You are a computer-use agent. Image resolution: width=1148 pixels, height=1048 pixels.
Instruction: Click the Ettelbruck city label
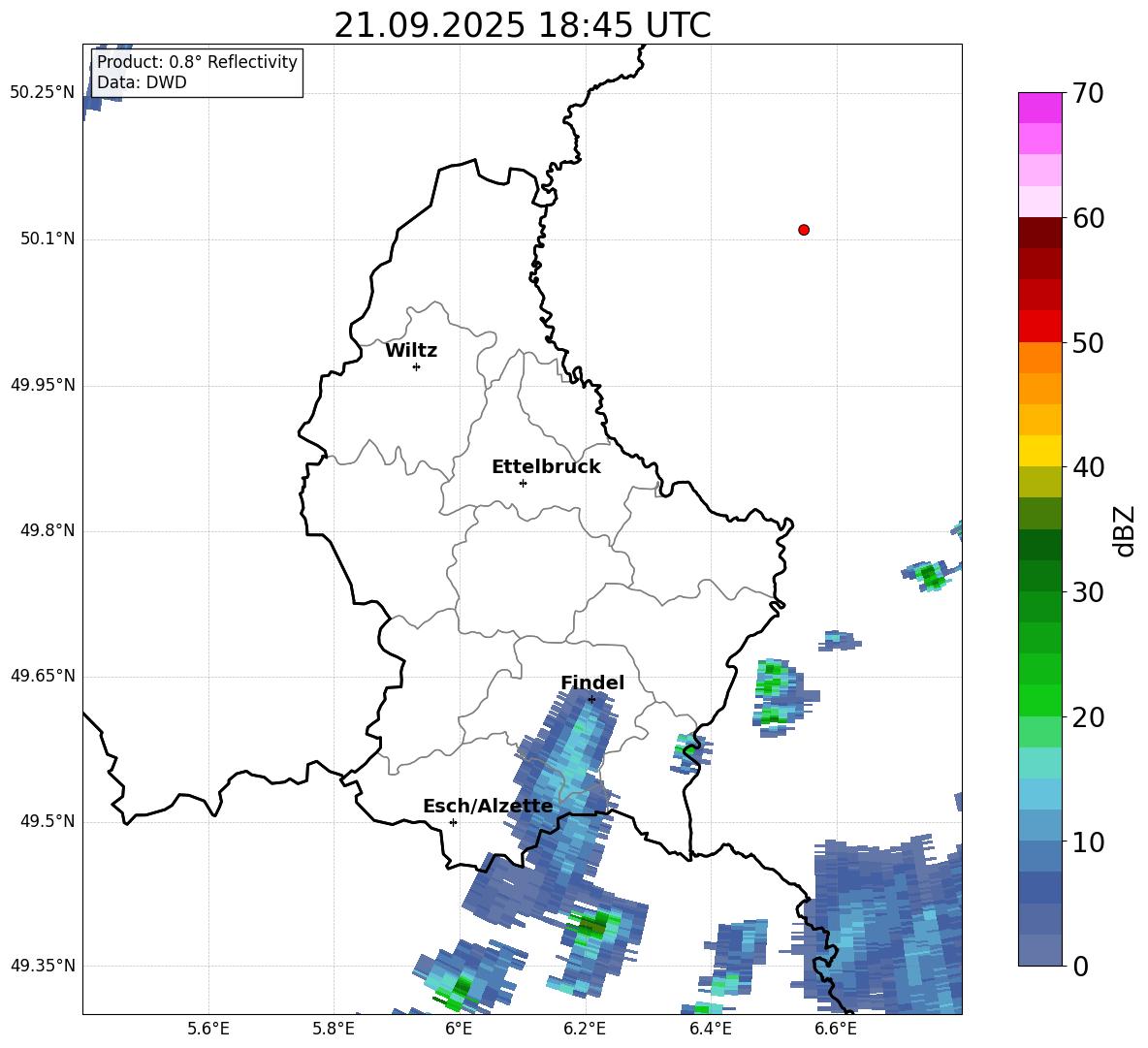pyautogui.click(x=546, y=467)
